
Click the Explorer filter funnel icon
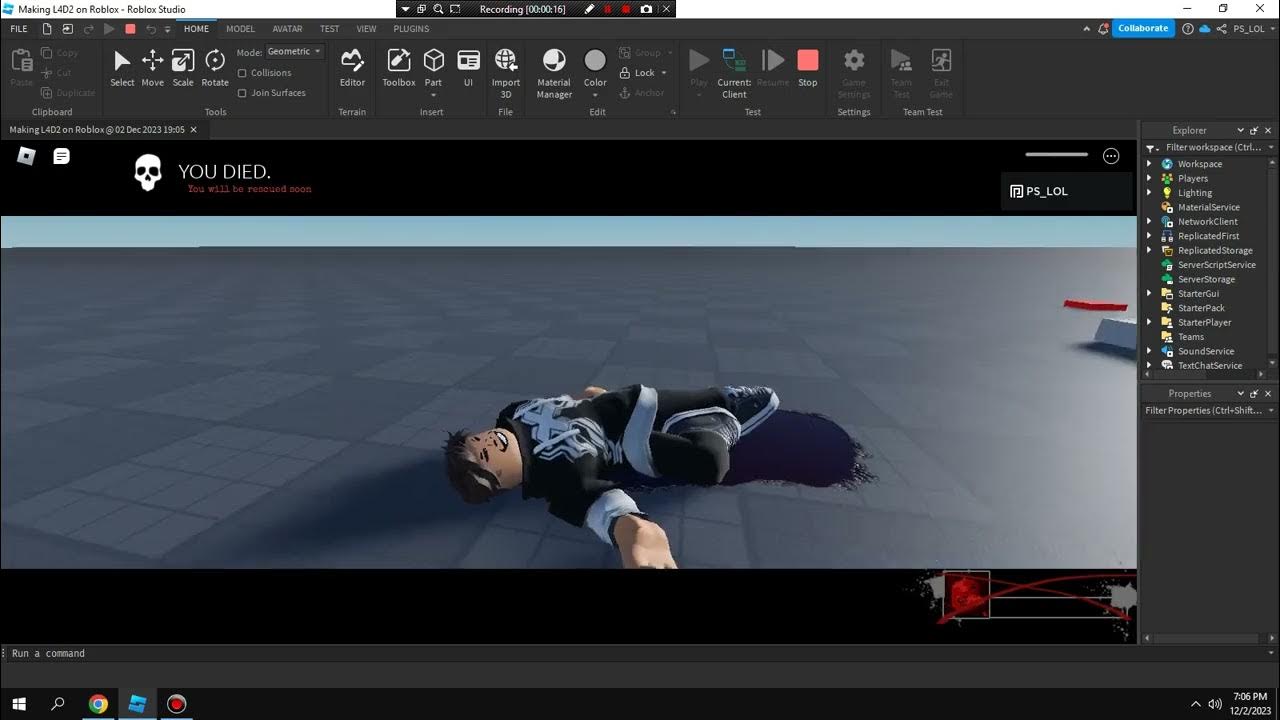point(1152,148)
